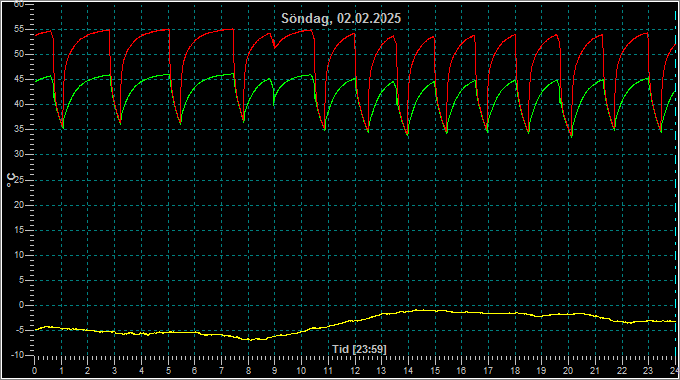Viewport: 680px width, 380px height.
Task: Click the yellow curve's lowest point near hour 8
Action: click(250, 340)
